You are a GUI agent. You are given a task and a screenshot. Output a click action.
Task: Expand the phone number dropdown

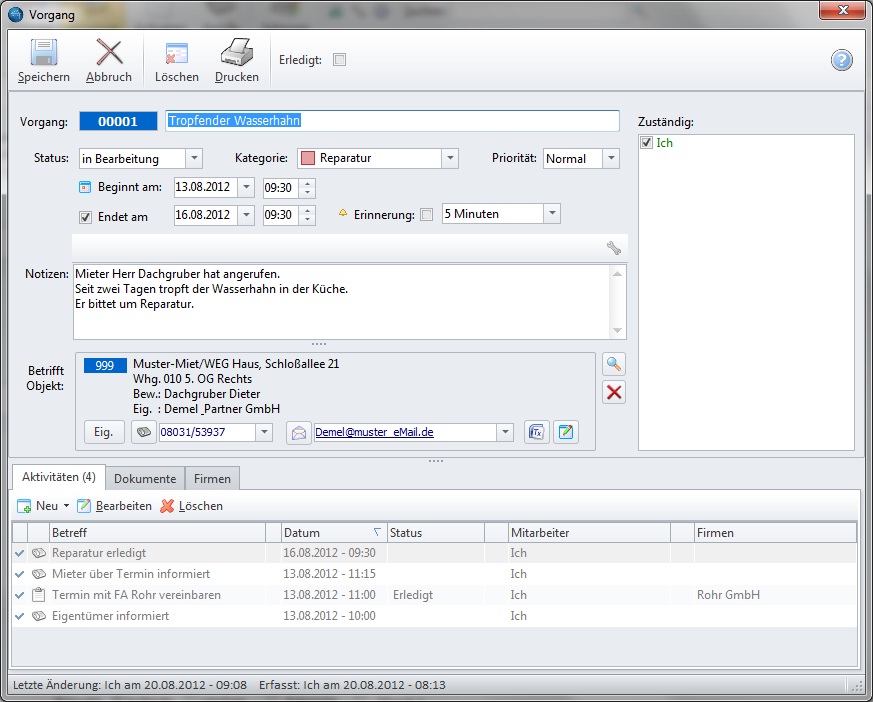coord(264,432)
